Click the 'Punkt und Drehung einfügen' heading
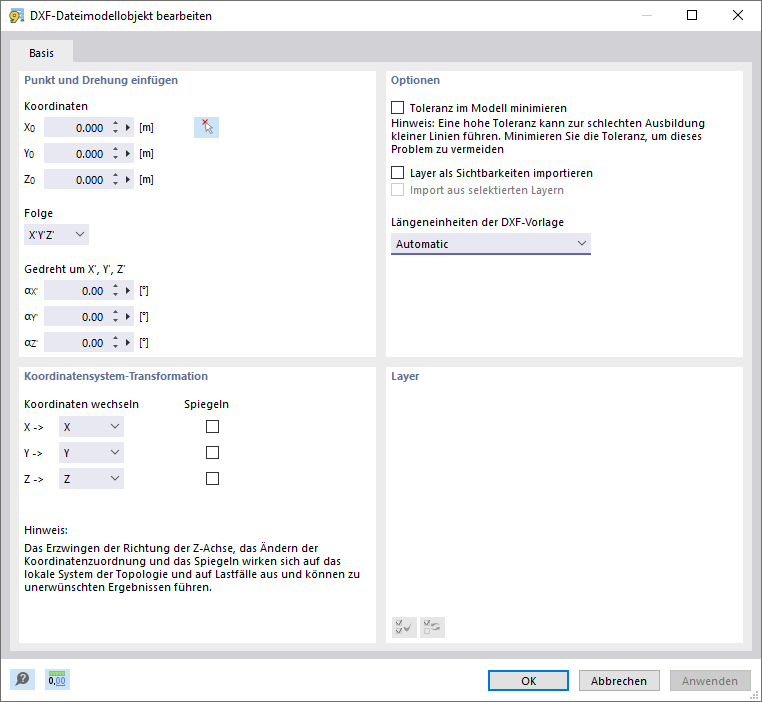Screen dimensions: 762x702 pos(101,80)
